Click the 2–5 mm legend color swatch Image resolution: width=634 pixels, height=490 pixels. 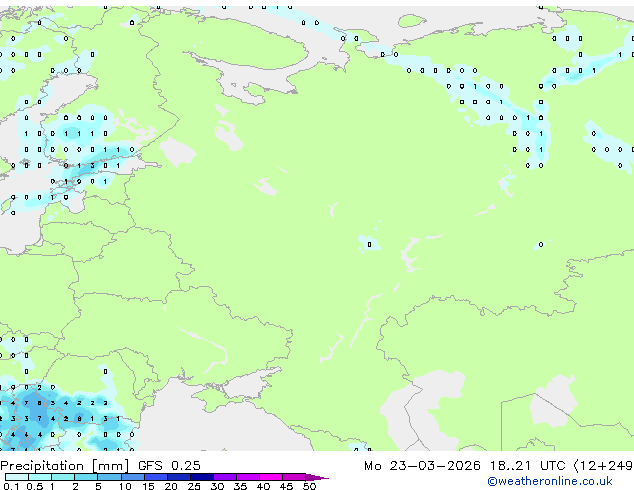(x=86, y=477)
